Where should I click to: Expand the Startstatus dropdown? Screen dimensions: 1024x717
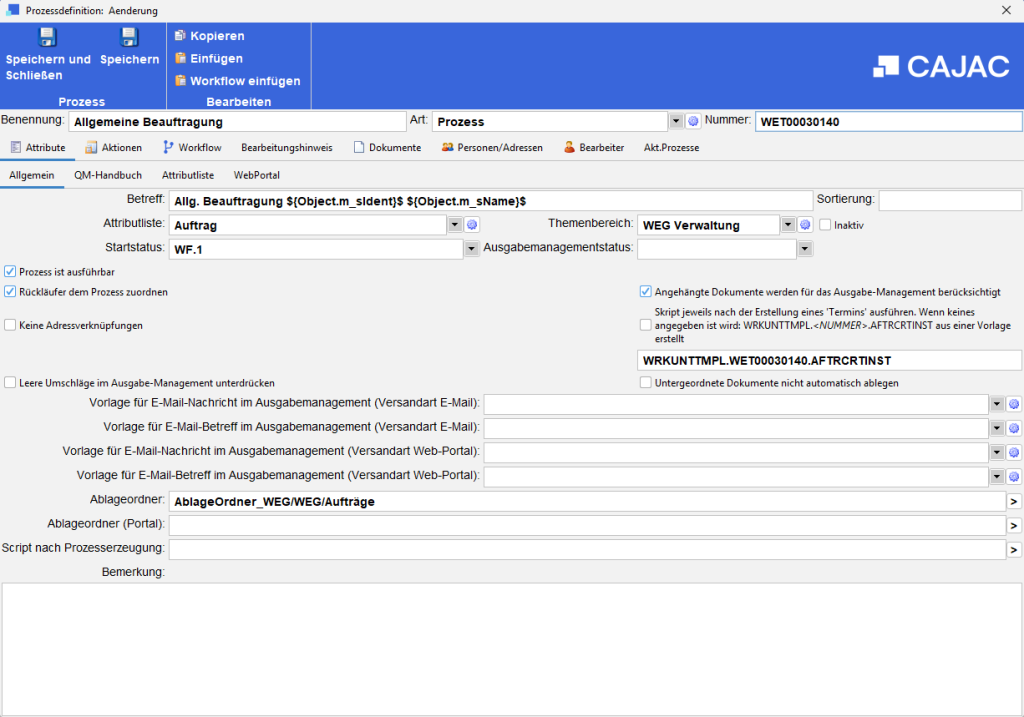[471, 249]
